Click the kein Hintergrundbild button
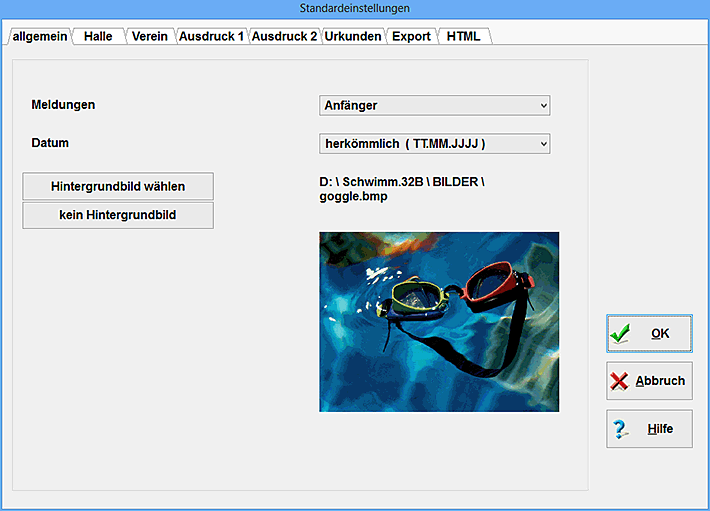The height and width of the screenshot is (511, 710). click(x=118, y=215)
